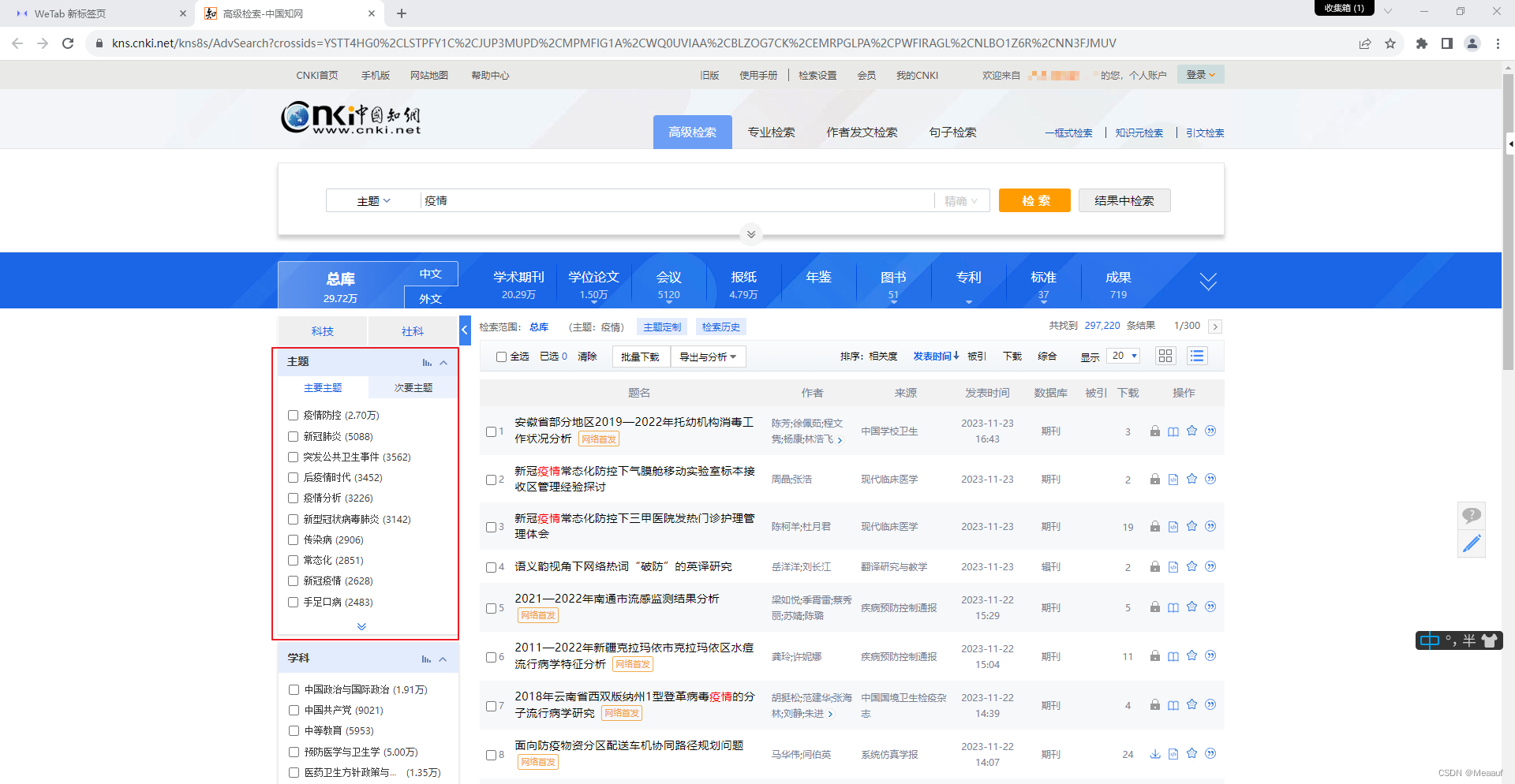Screen dimensions: 1515x784
Task: Collapse the 主题 filter panel
Action: 443,362
